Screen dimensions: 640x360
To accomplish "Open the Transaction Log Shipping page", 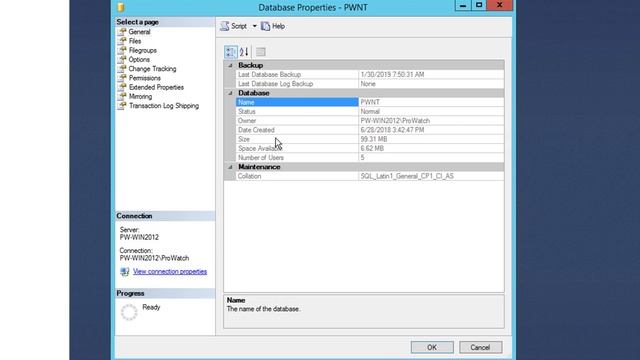I will coord(164,106).
